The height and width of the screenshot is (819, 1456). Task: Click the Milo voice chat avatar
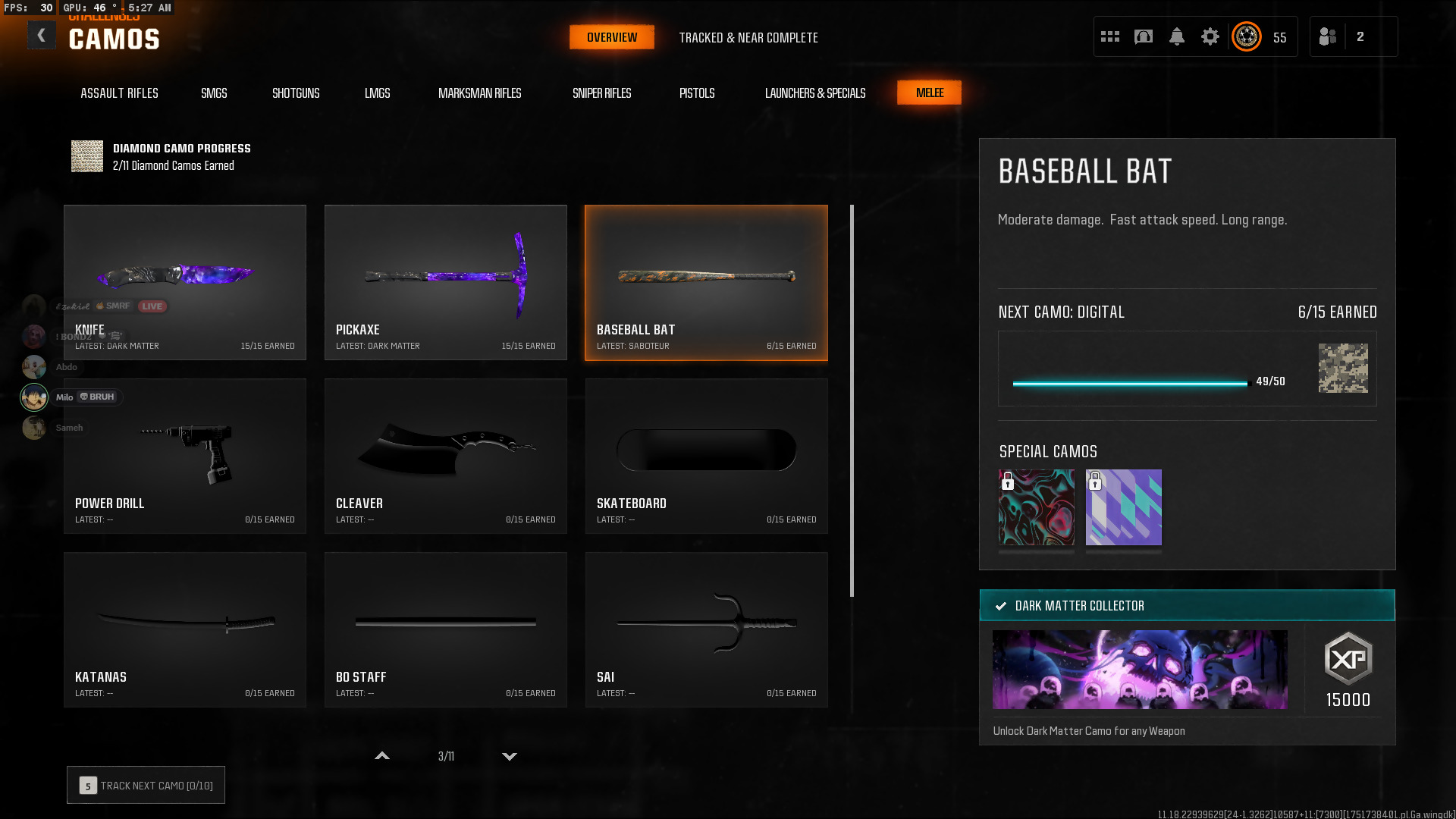34,397
